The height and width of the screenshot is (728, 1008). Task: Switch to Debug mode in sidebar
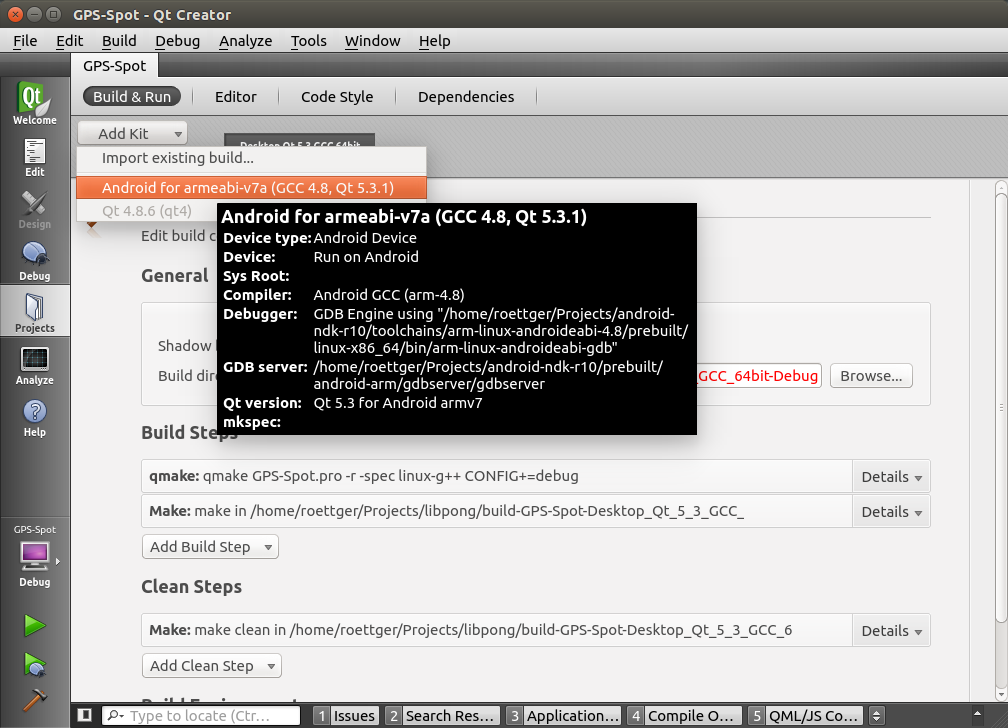[35, 262]
